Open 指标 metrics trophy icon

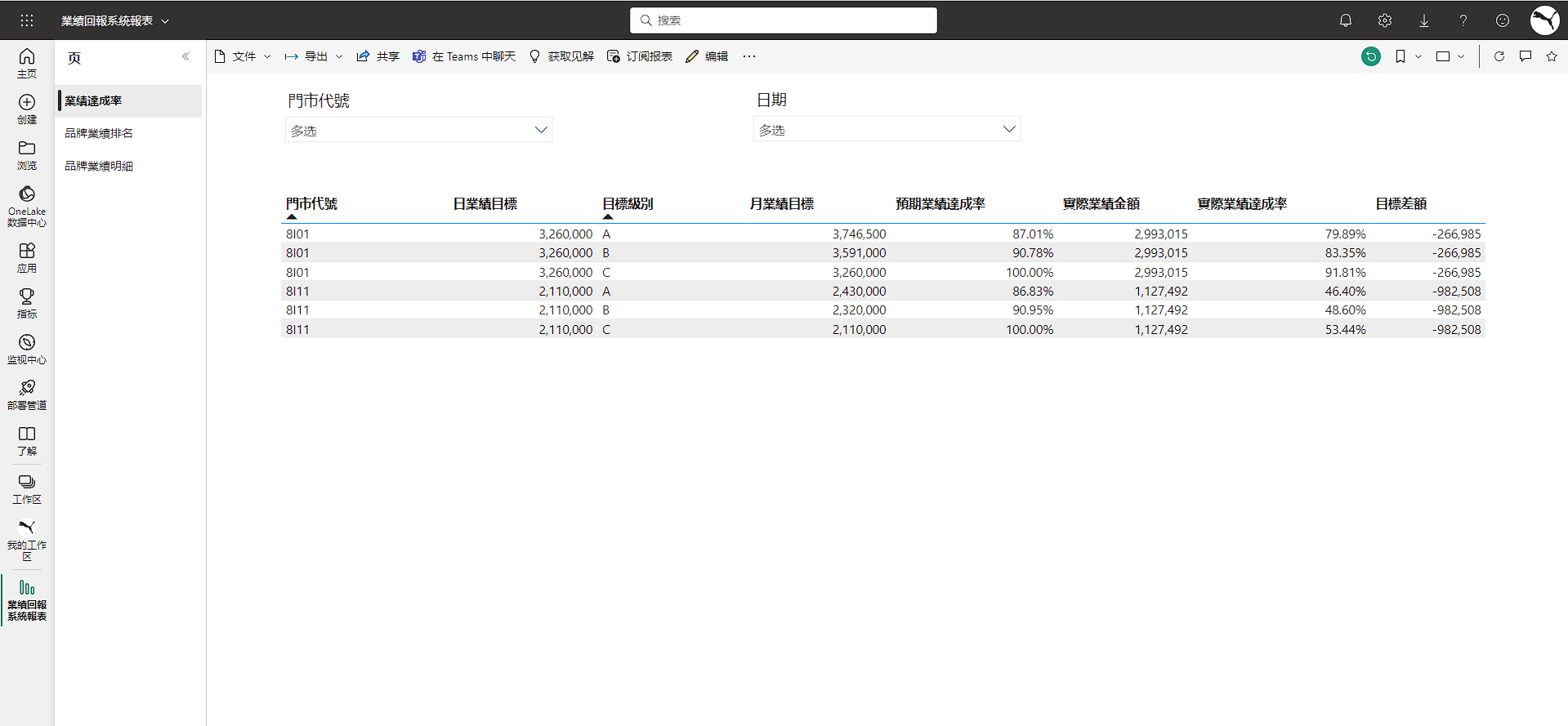[x=27, y=303]
